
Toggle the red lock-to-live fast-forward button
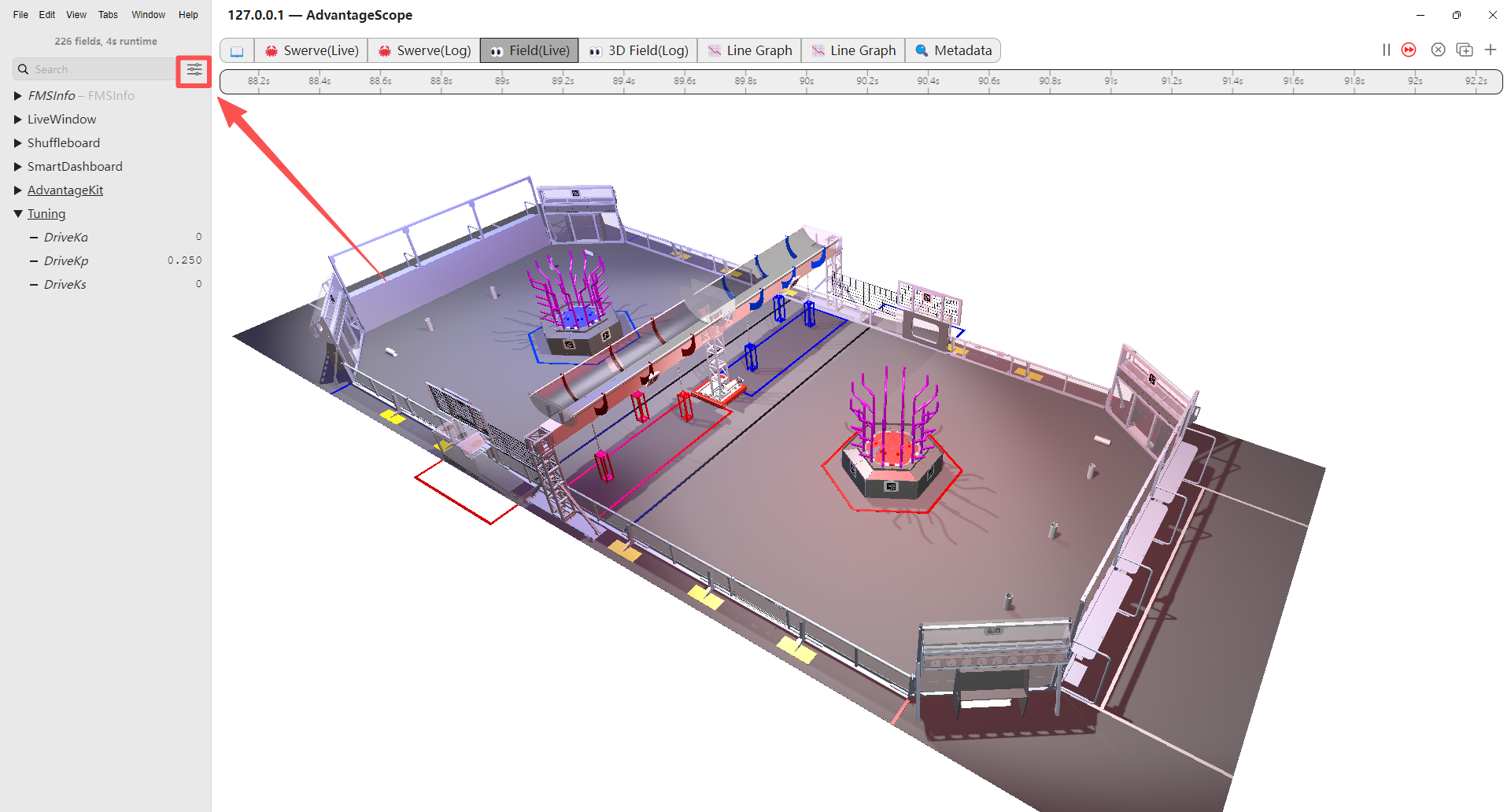pyautogui.click(x=1409, y=50)
